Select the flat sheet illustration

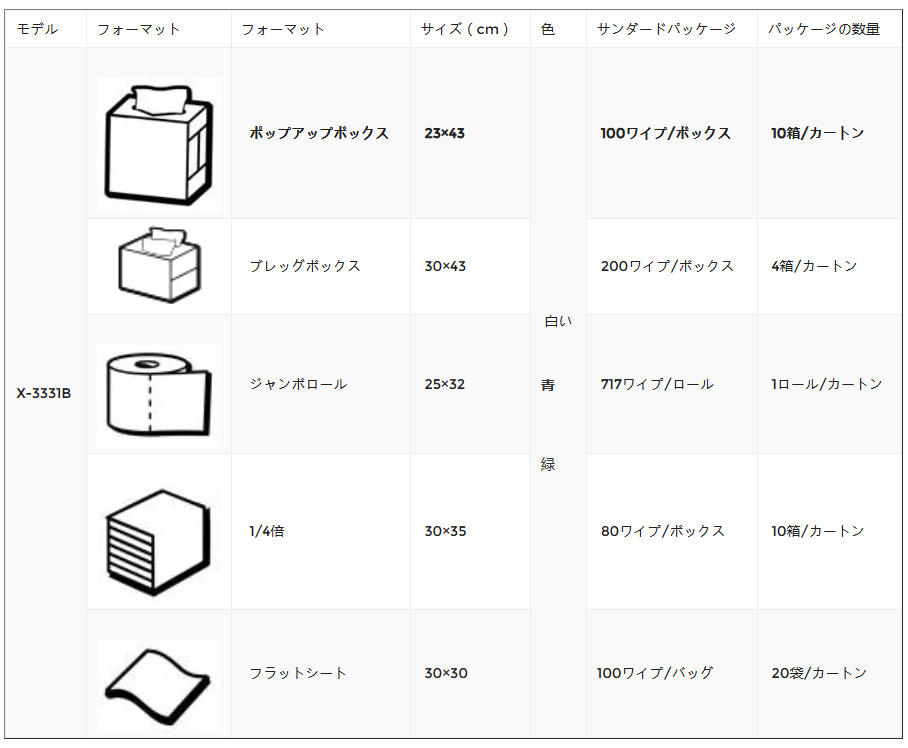click(x=159, y=685)
